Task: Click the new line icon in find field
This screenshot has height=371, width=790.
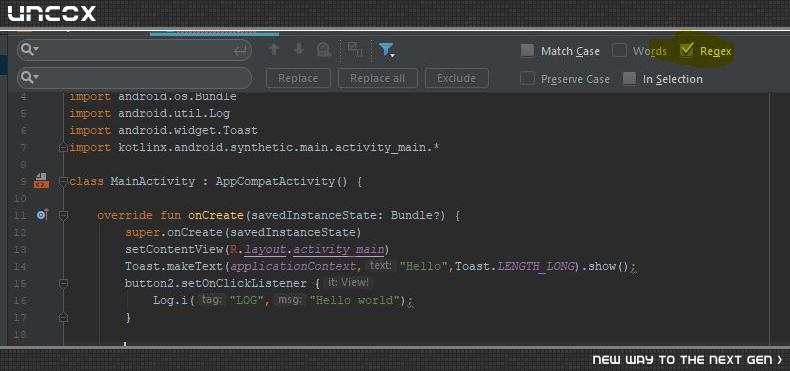Action: 241,50
